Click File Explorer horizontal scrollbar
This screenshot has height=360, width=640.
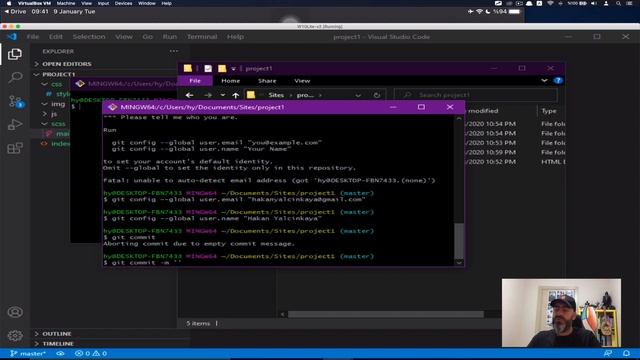386,314
